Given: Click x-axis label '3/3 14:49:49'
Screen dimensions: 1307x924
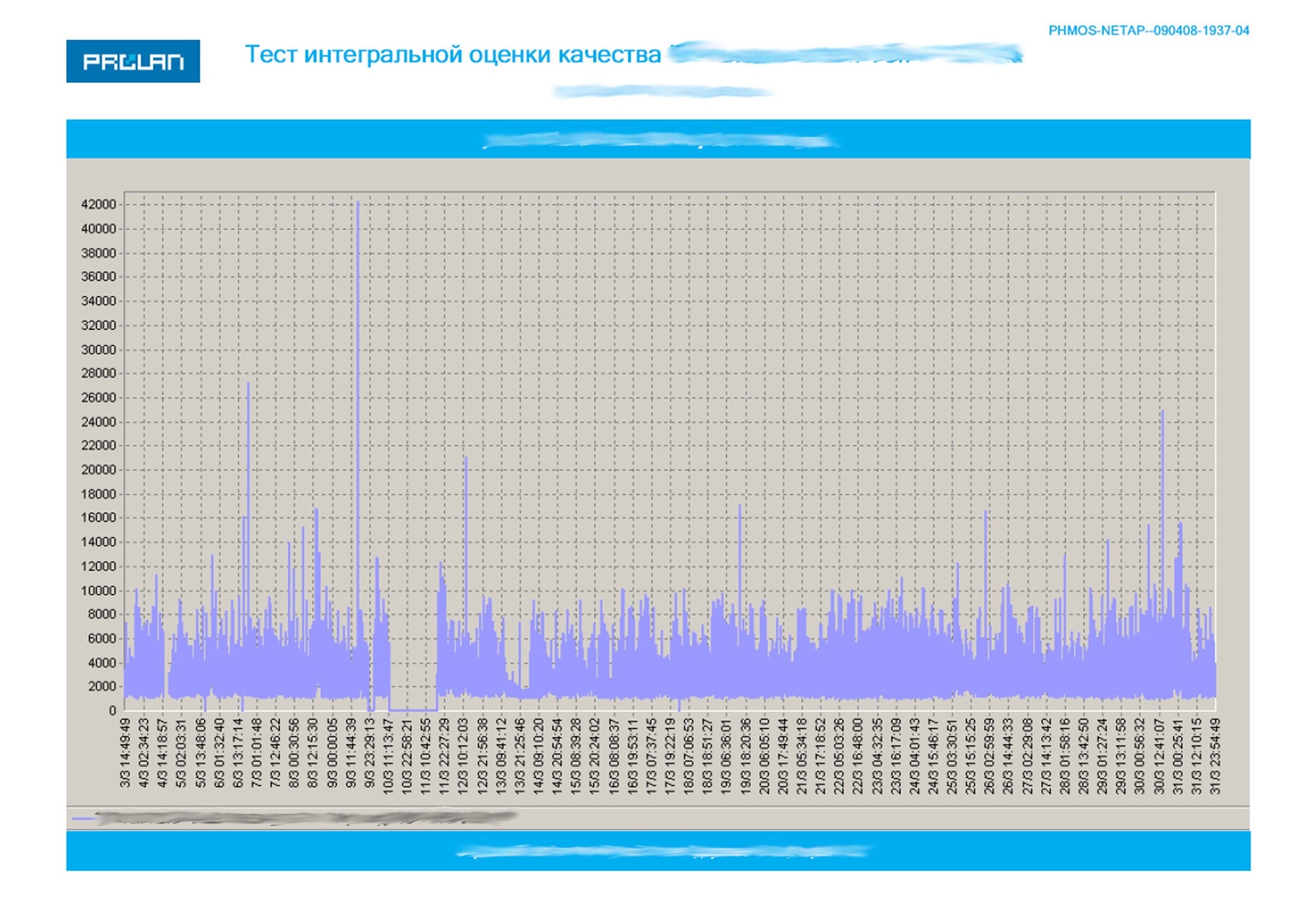Looking at the screenshot, I should tap(125, 753).
